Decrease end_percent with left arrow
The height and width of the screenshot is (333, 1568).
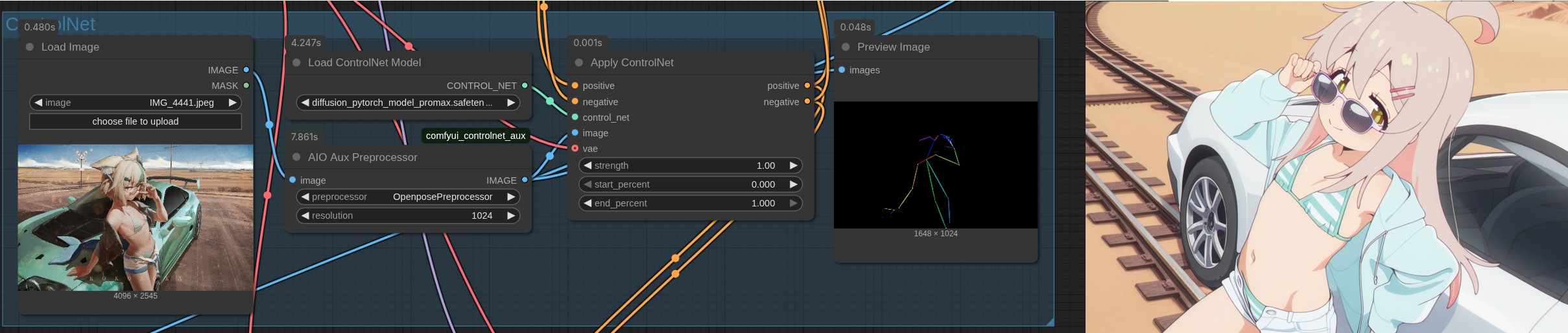coord(588,203)
